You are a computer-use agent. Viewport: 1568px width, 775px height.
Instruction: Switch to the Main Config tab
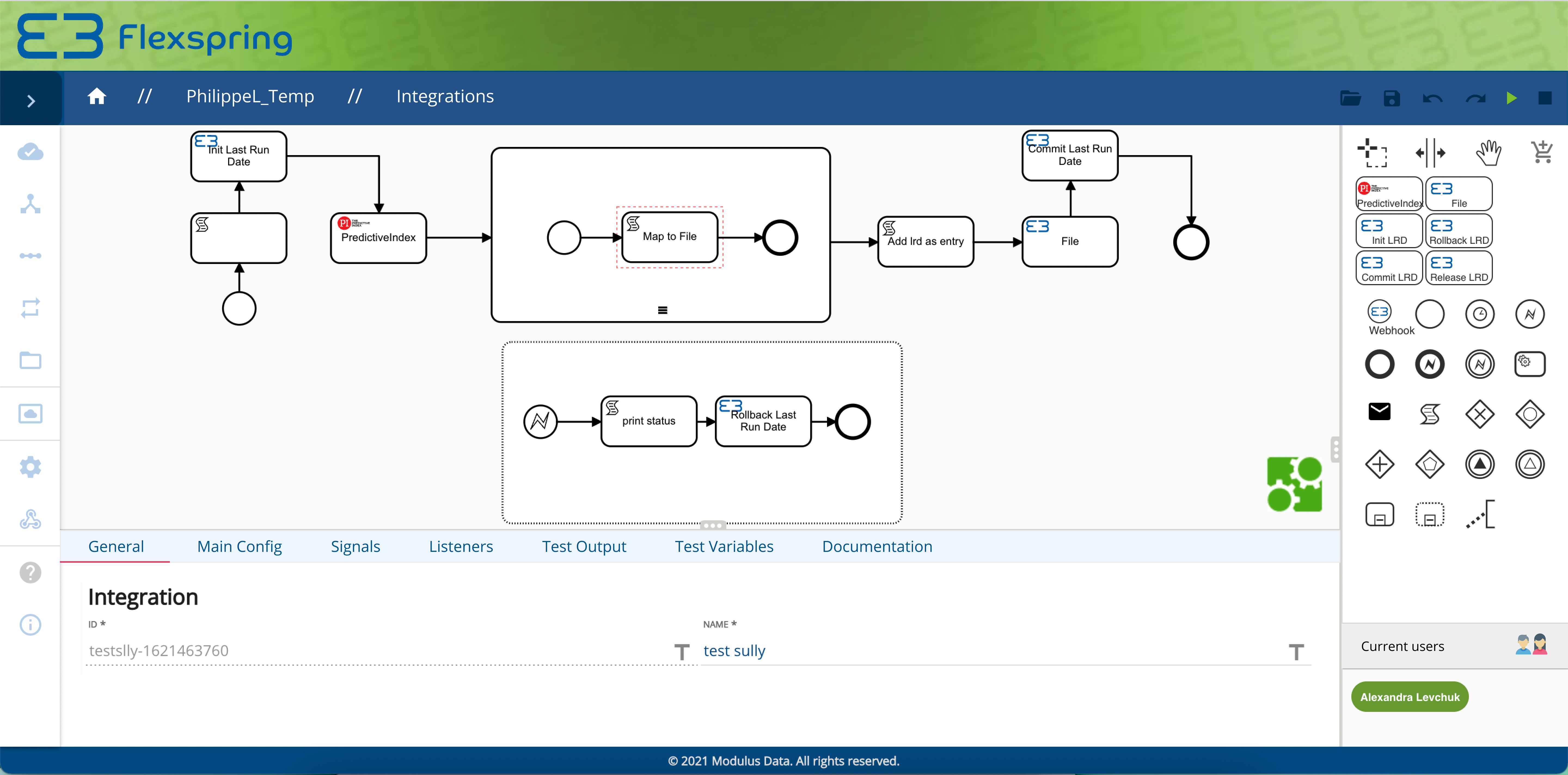pyautogui.click(x=240, y=547)
